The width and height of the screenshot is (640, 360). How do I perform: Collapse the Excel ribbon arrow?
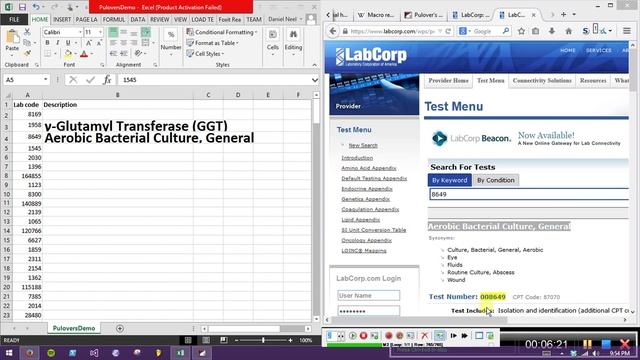click(x=314, y=64)
